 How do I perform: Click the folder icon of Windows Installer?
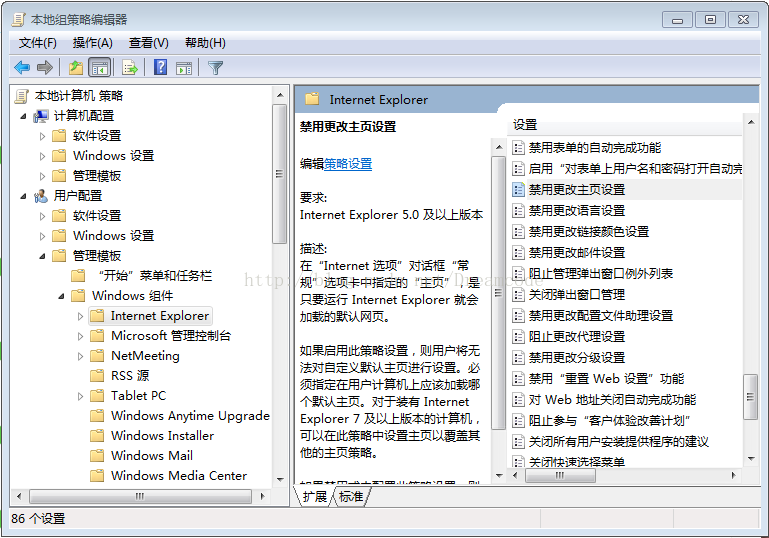coord(97,436)
